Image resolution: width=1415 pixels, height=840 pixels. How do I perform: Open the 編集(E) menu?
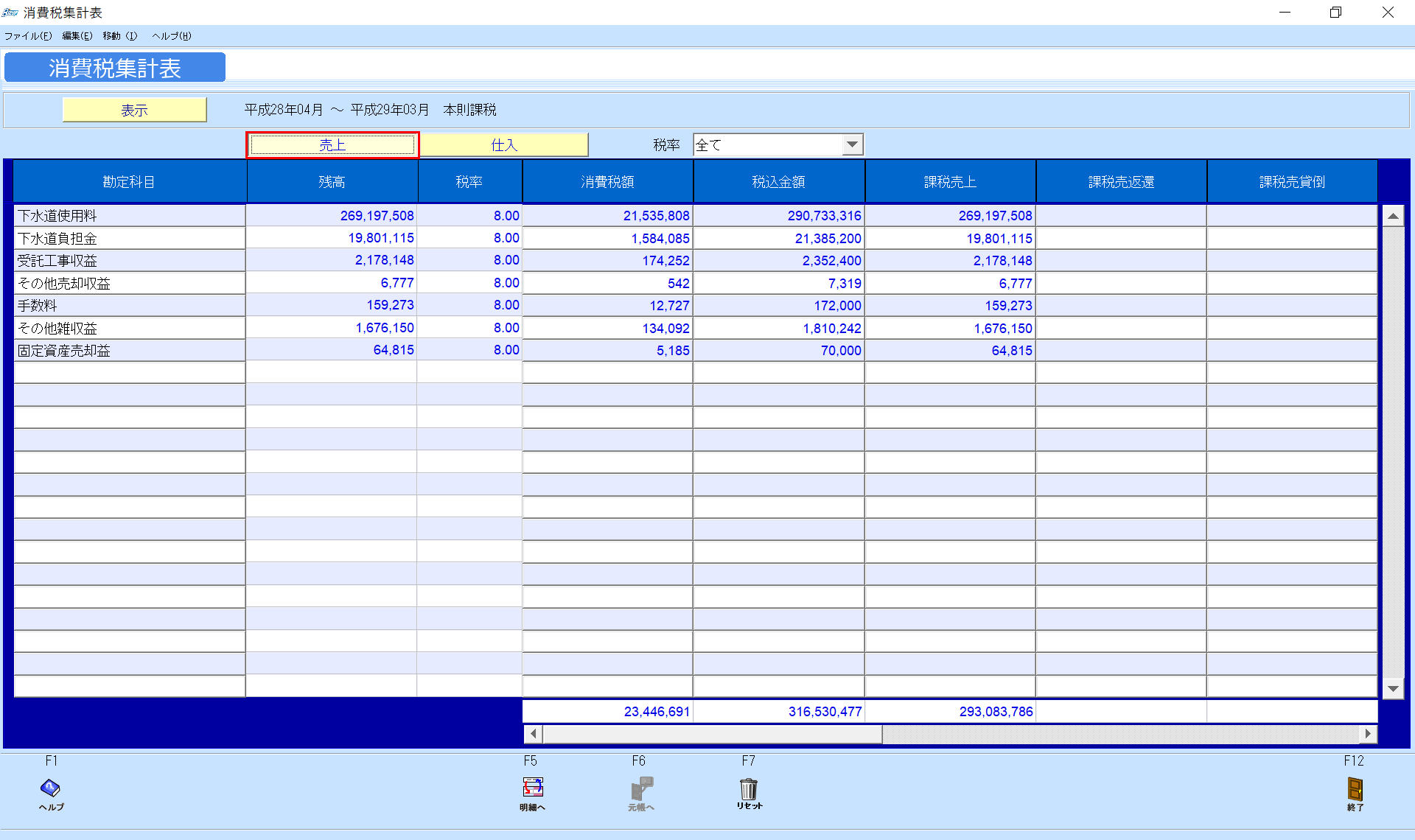pos(77,36)
